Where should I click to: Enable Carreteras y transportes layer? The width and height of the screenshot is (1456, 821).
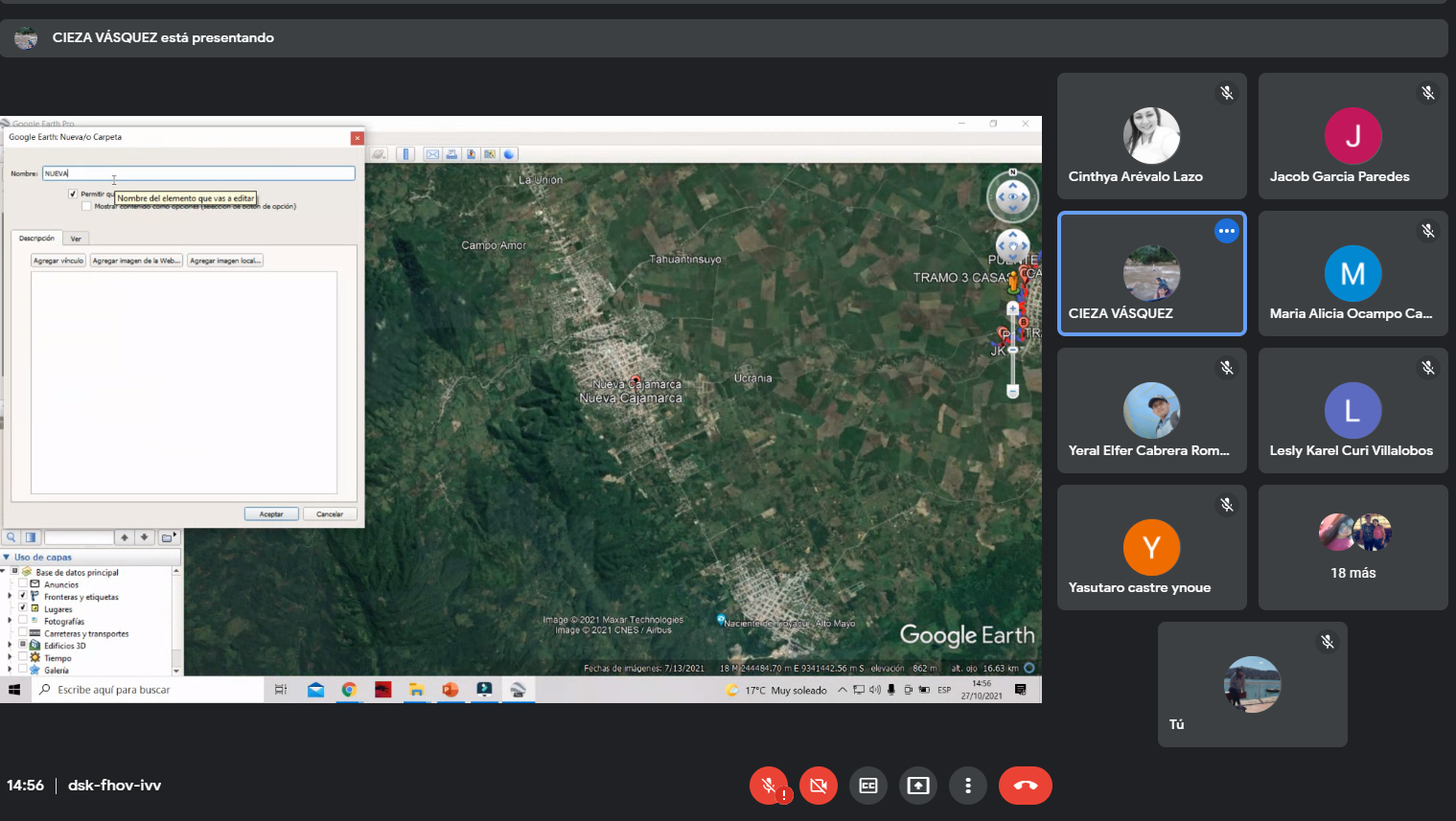[x=23, y=632]
